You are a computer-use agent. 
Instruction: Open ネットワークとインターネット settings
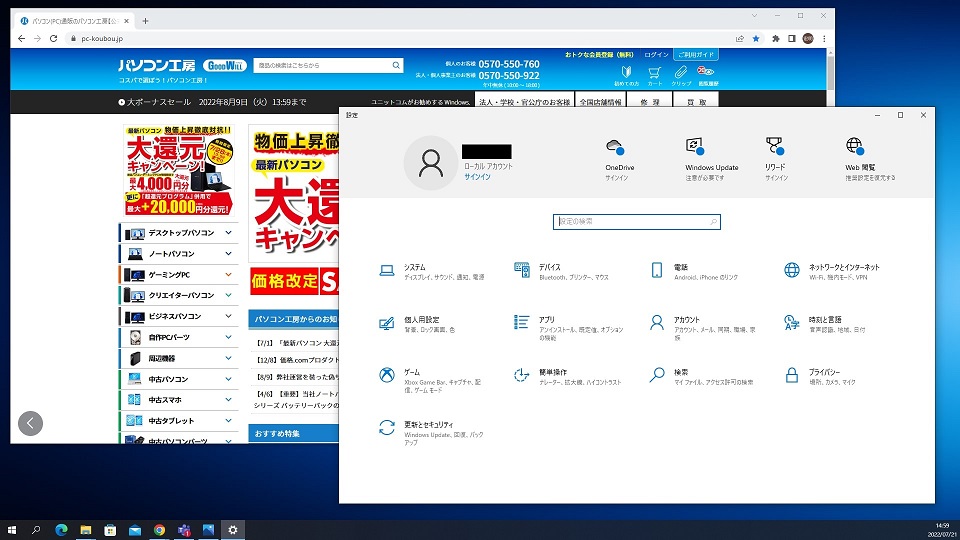[x=844, y=268]
